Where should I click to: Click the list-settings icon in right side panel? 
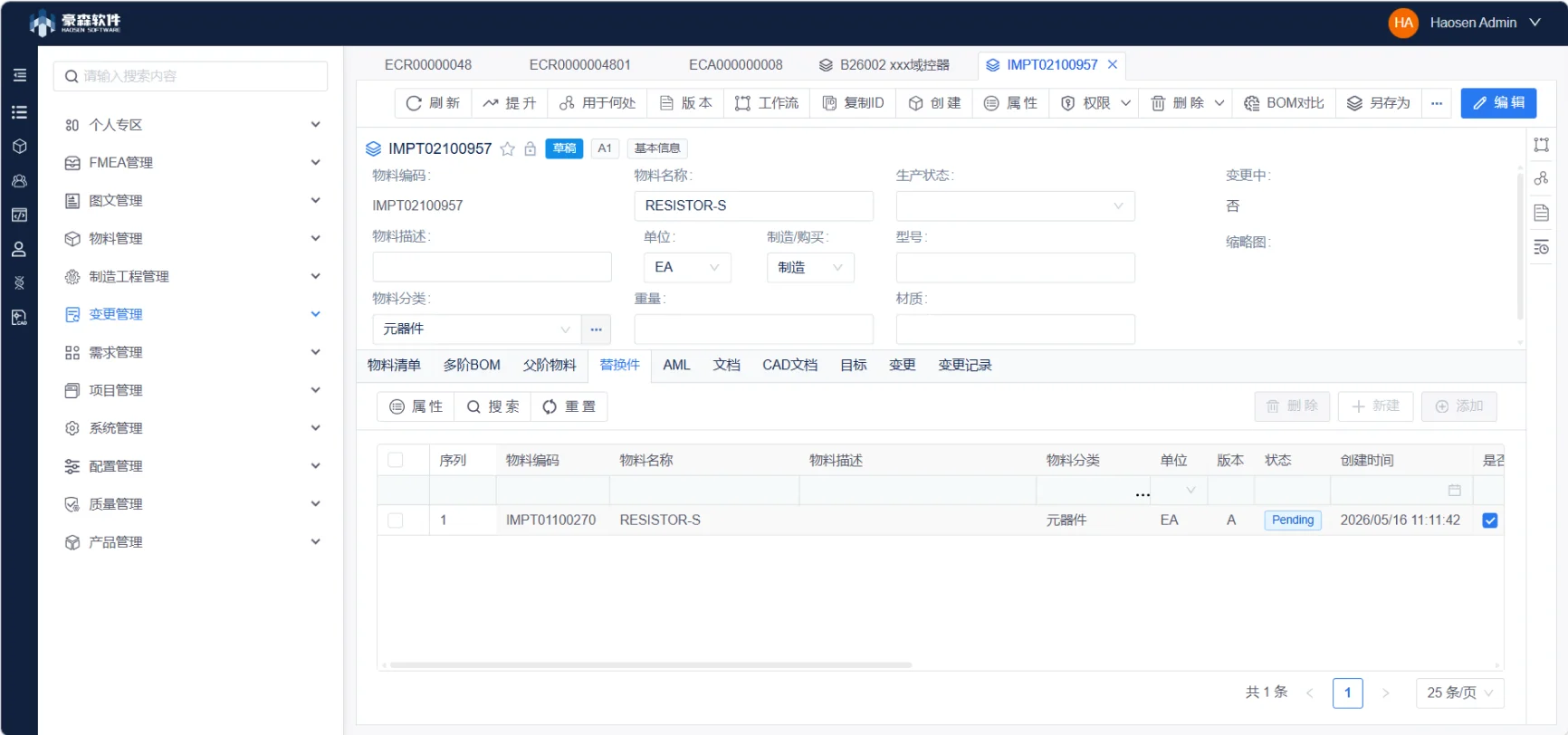click(x=1541, y=247)
